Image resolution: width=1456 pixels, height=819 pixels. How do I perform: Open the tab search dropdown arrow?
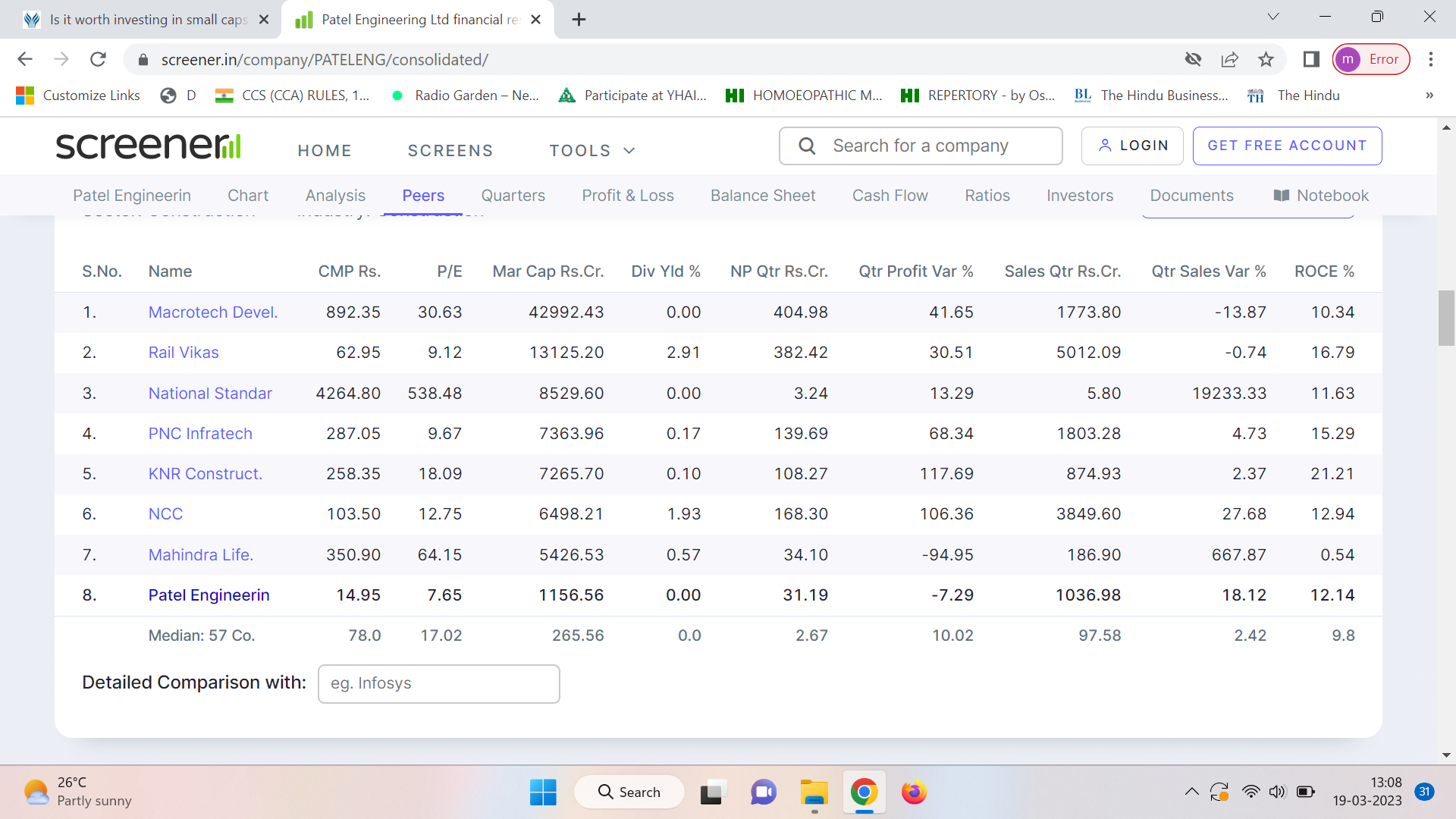[1273, 17]
